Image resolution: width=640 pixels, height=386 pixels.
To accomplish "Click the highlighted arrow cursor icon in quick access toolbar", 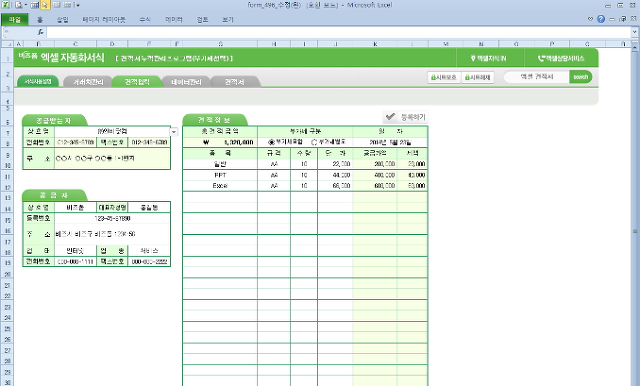I will click(45, 5).
